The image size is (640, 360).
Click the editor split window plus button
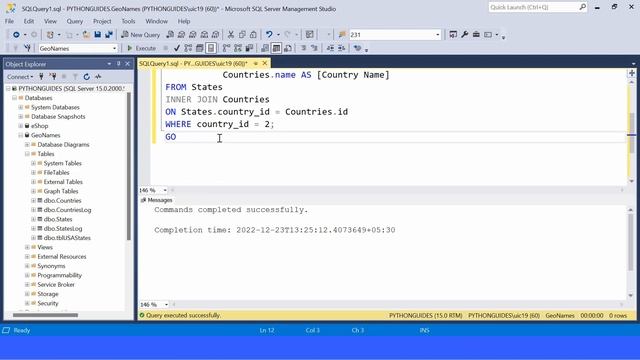tap(631, 73)
